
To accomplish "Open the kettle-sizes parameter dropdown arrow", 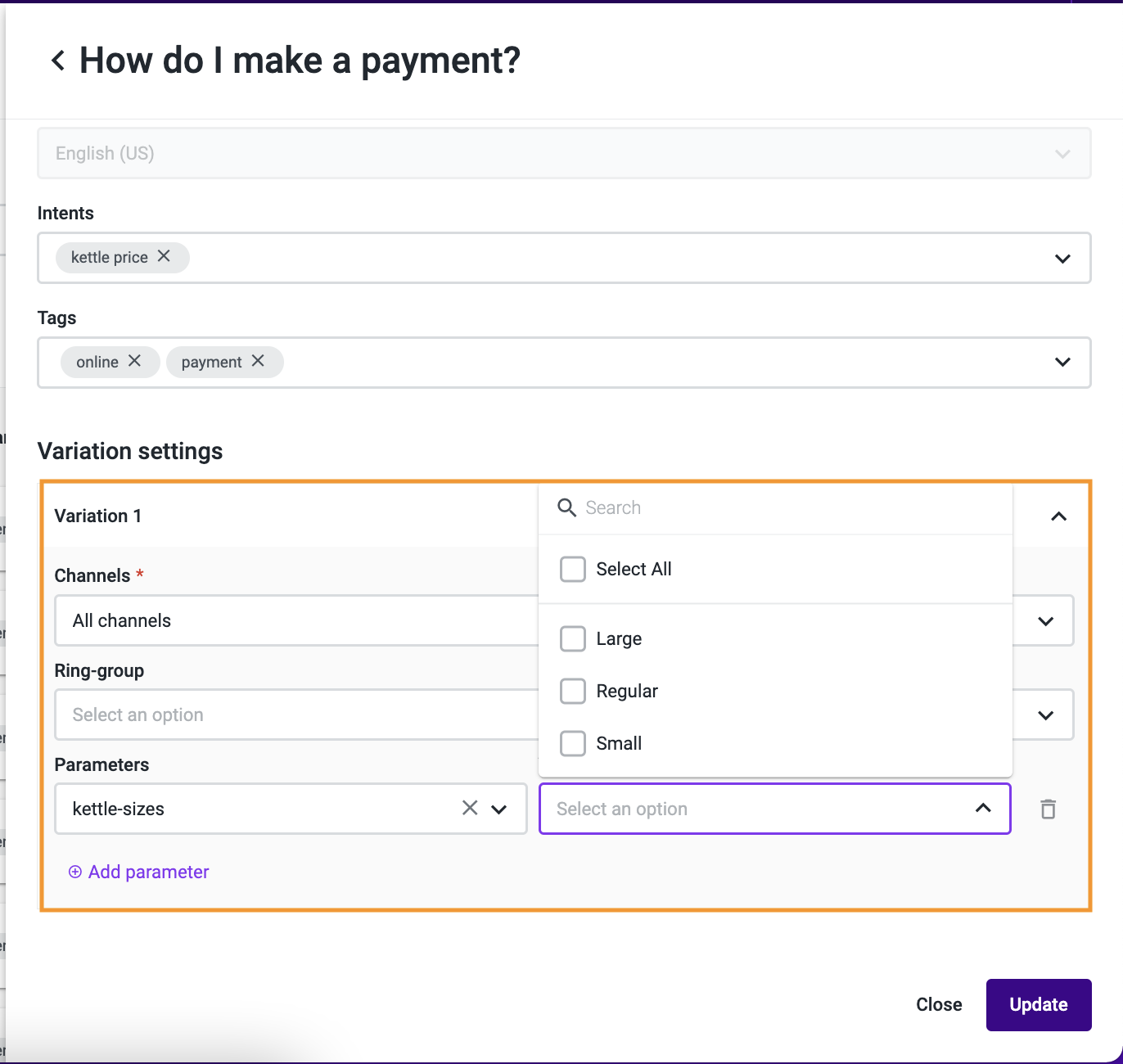I will [499, 809].
